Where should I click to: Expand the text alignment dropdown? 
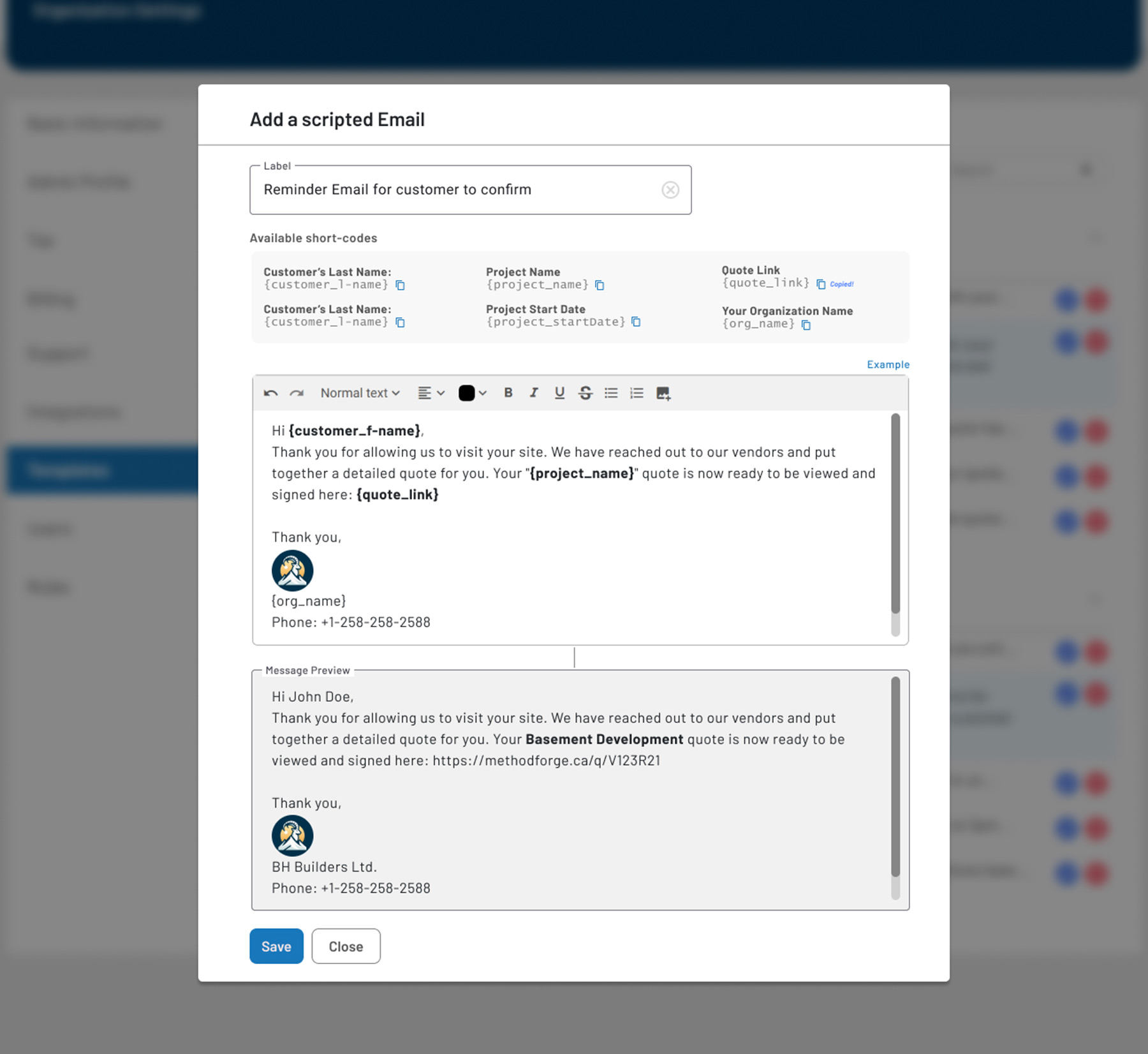(x=431, y=393)
